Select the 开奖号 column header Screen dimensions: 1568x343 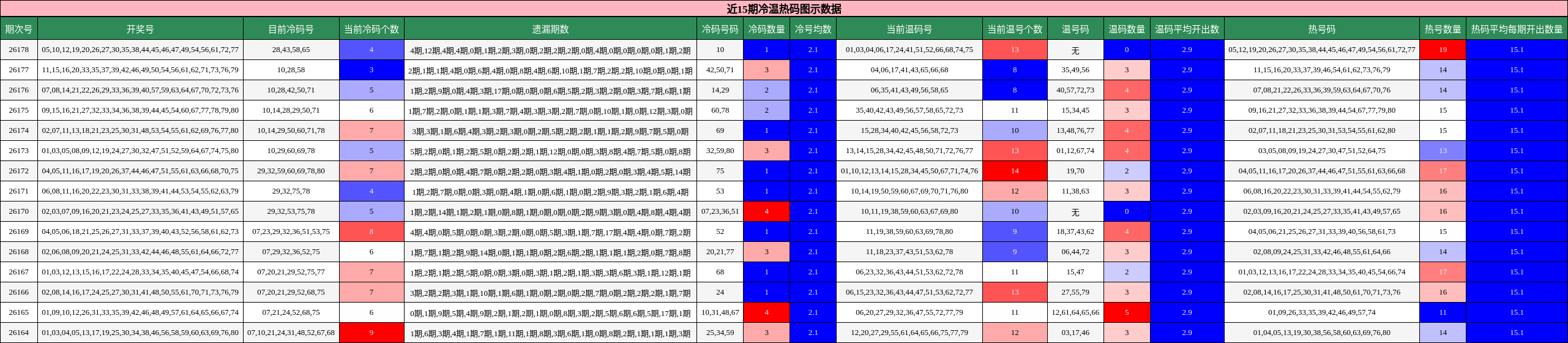(x=140, y=29)
